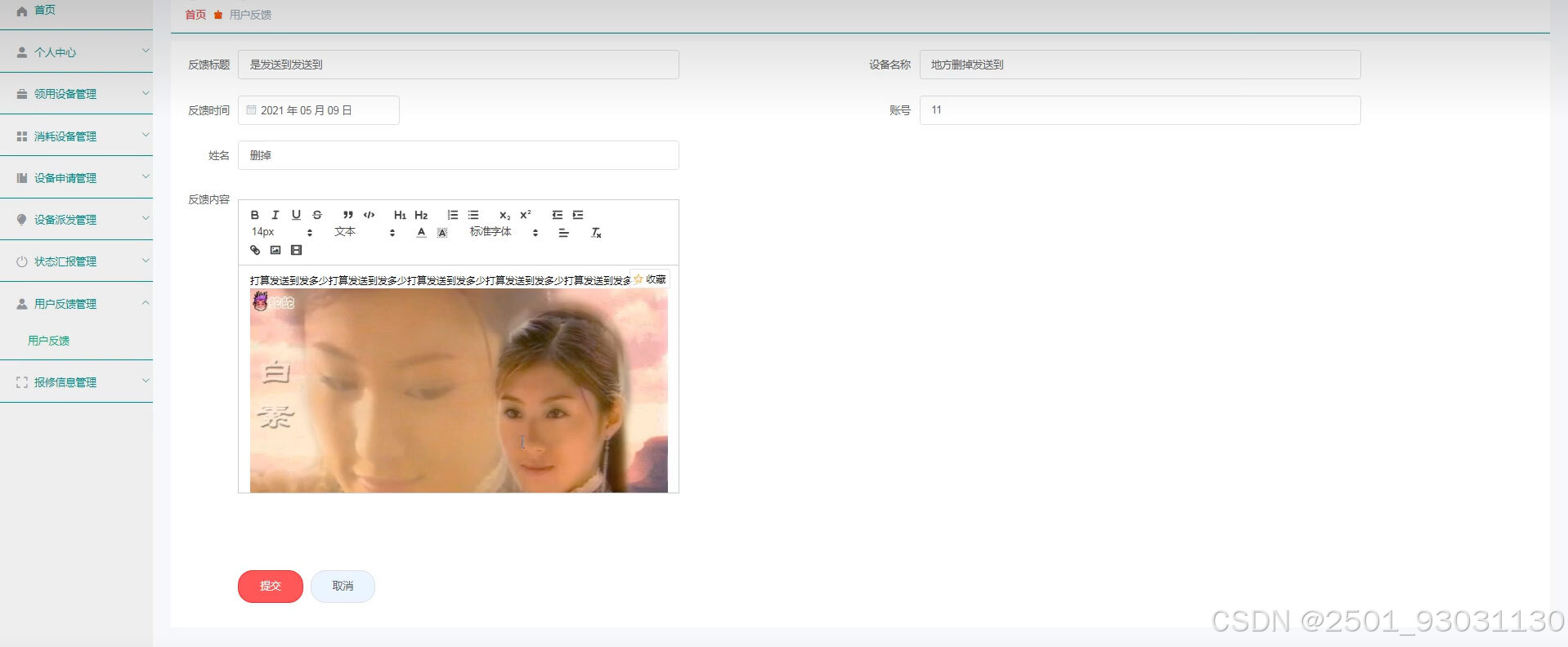Open the 反馈时间 date picker
The image size is (1568, 647).
click(319, 110)
